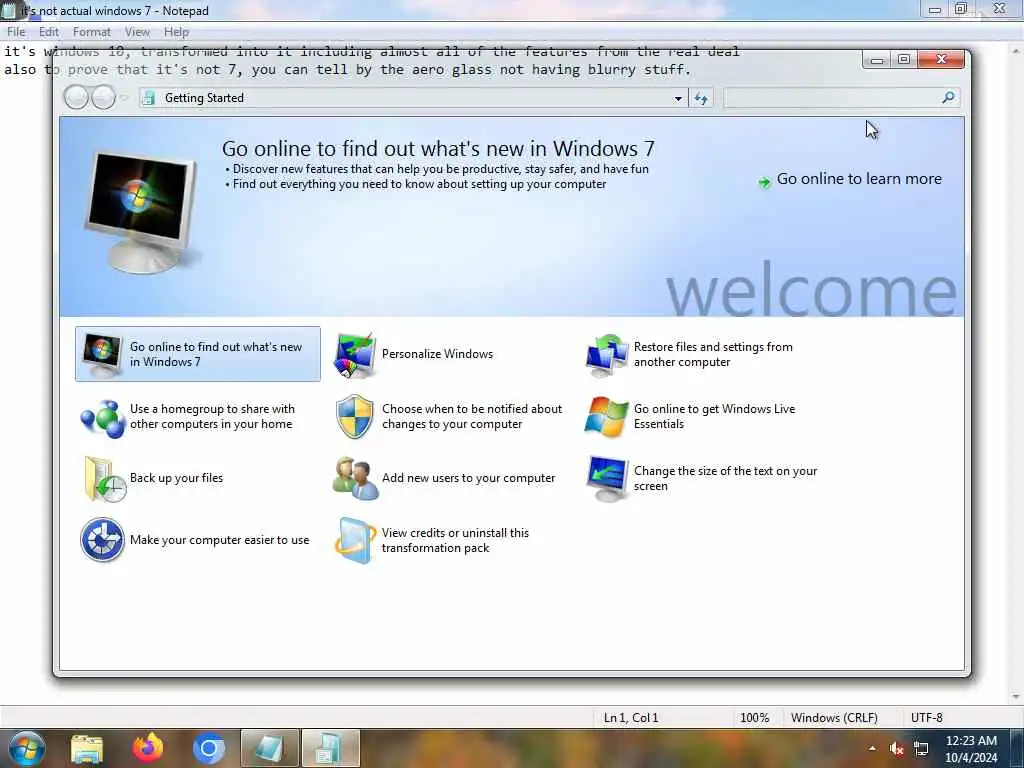Open Restore files and settings icon

[x=607, y=355]
